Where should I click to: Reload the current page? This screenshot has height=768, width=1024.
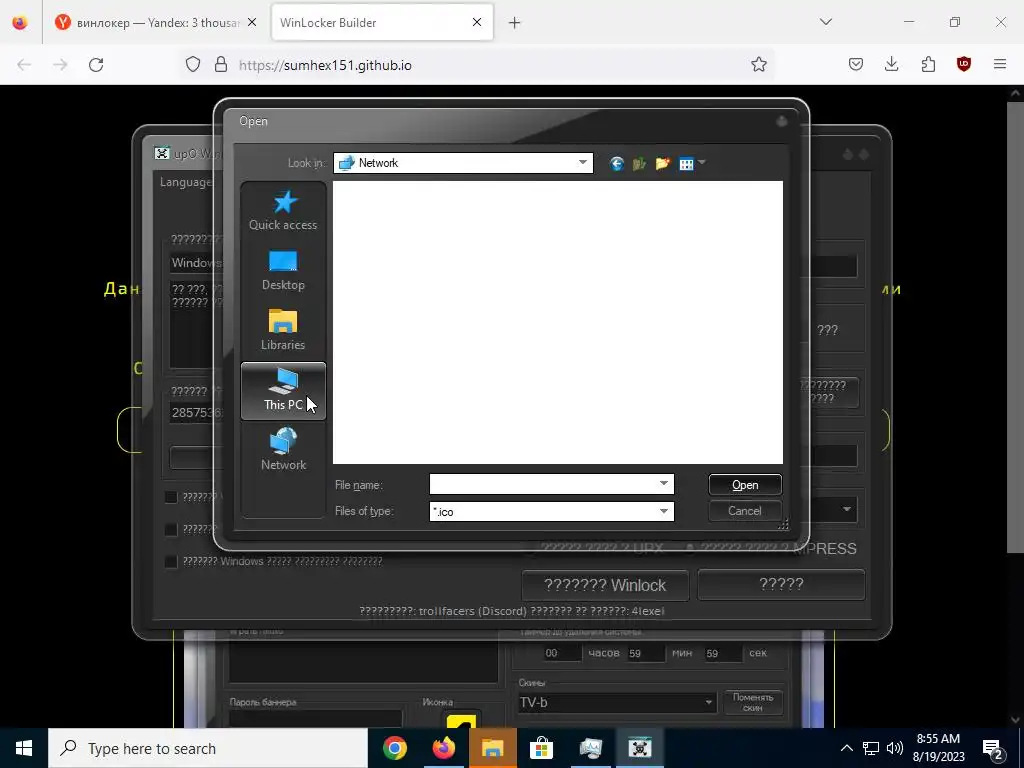(96, 65)
